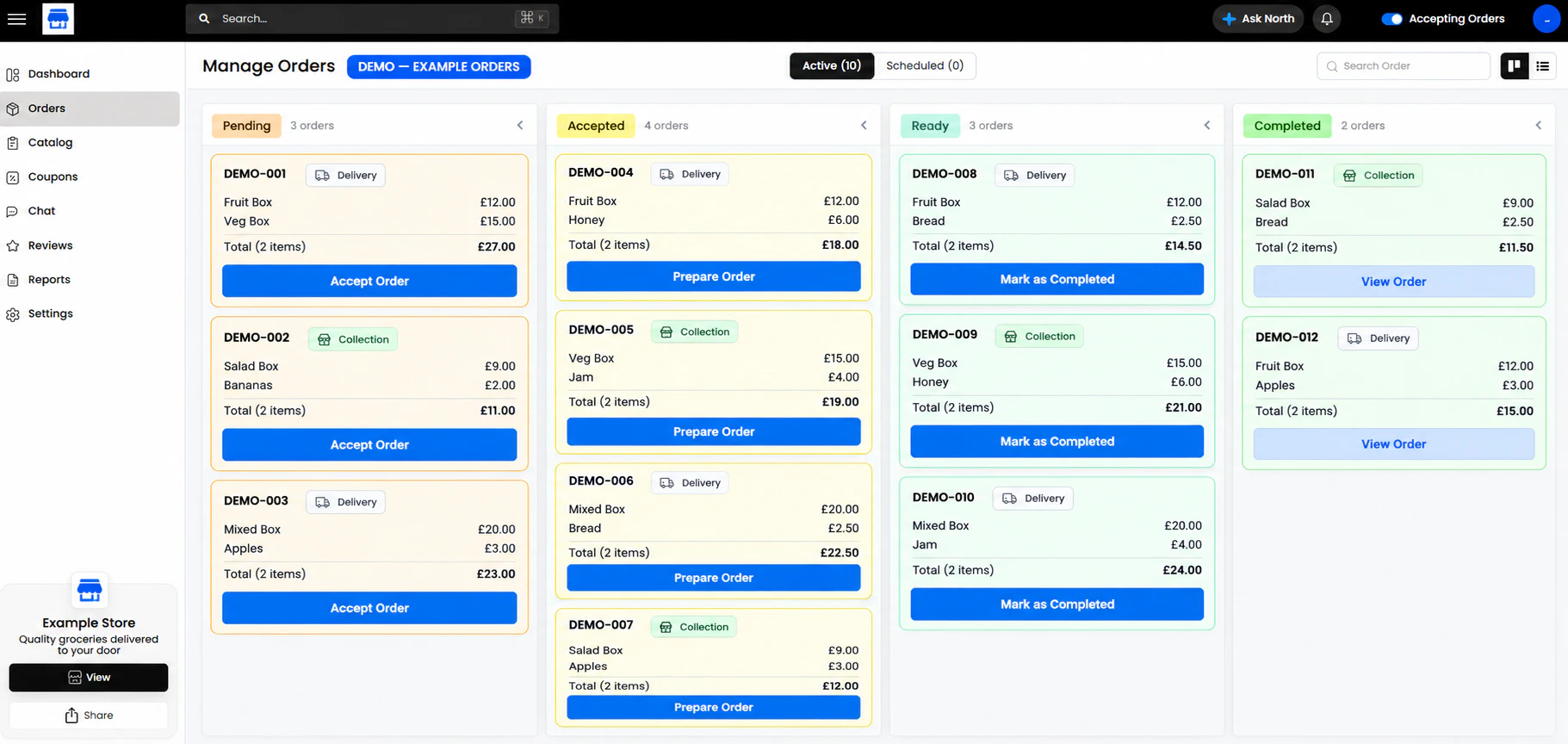The height and width of the screenshot is (744, 1568).
Task: Open the hamburger navigation menu
Action: tap(16, 18)
